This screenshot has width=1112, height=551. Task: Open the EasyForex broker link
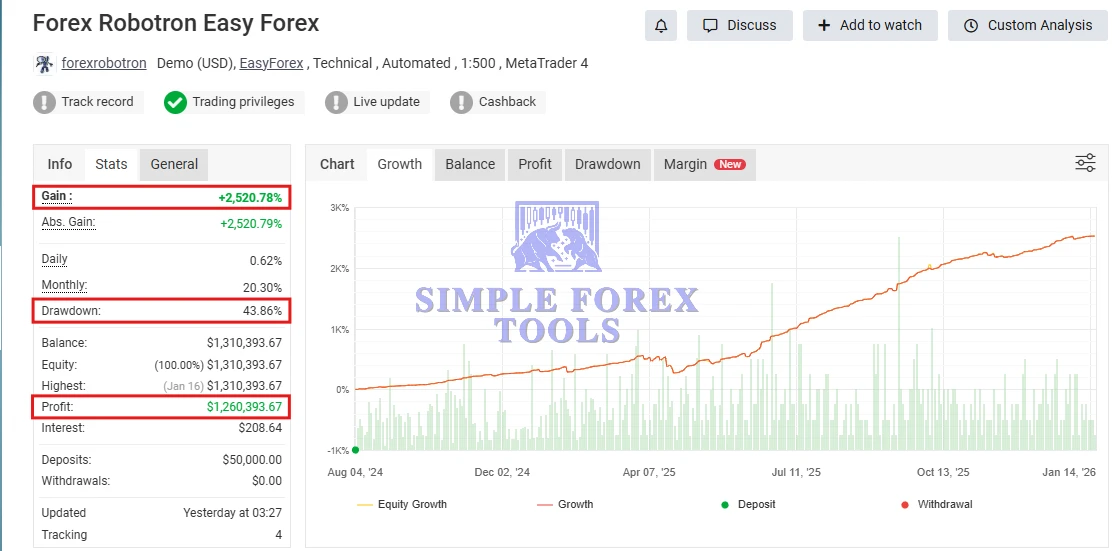pos(274,63)
